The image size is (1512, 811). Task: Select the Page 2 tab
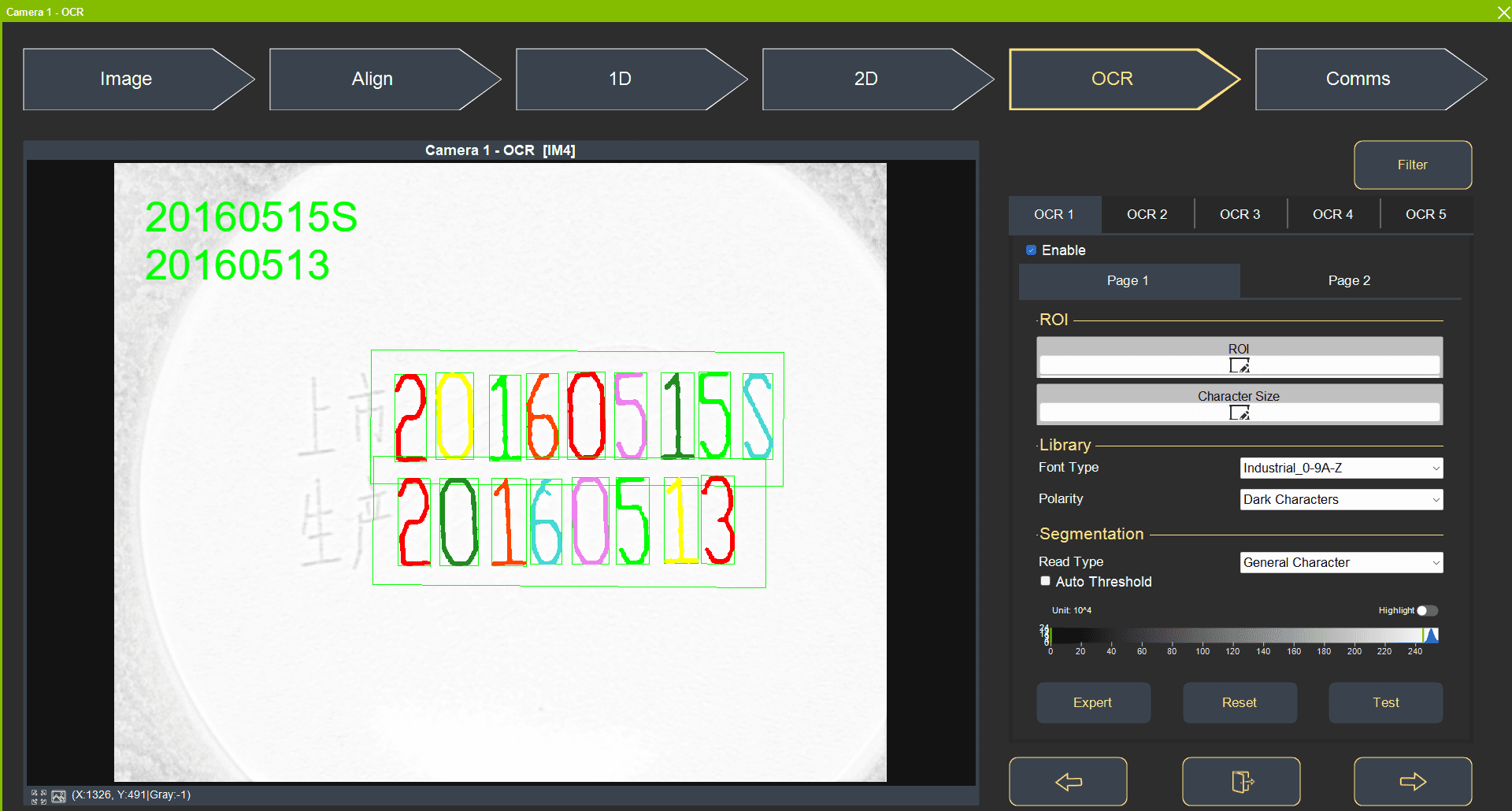(1350, 280)
